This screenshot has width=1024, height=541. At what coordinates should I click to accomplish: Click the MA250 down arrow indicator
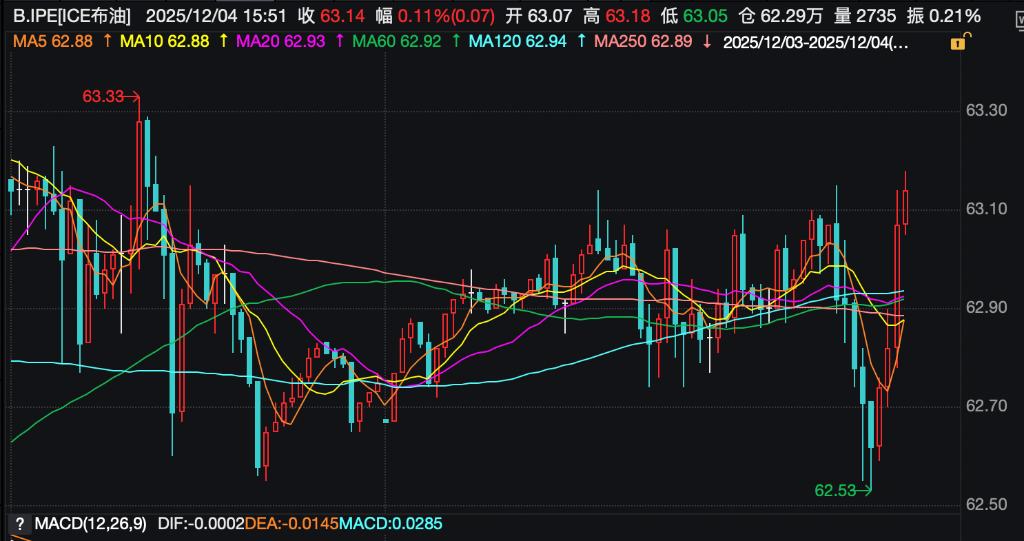coord(707,41)
